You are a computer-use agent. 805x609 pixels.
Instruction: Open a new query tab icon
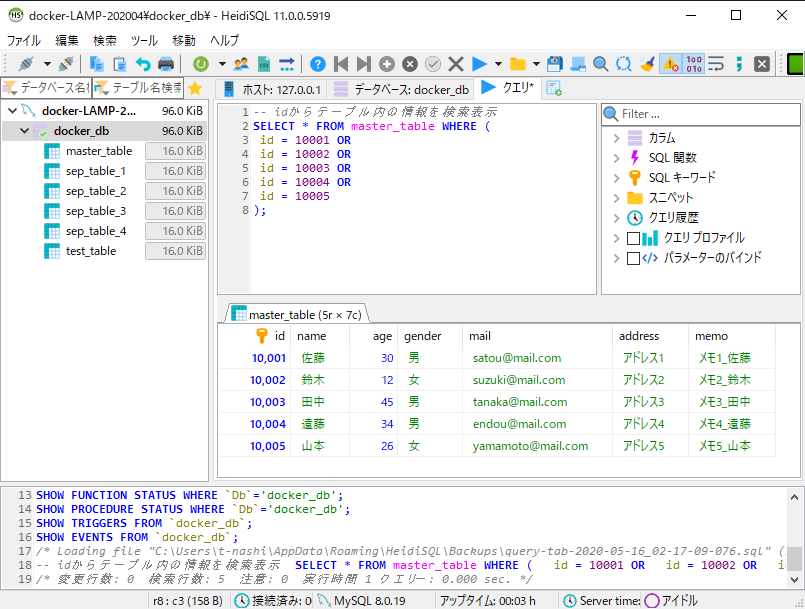553,88
